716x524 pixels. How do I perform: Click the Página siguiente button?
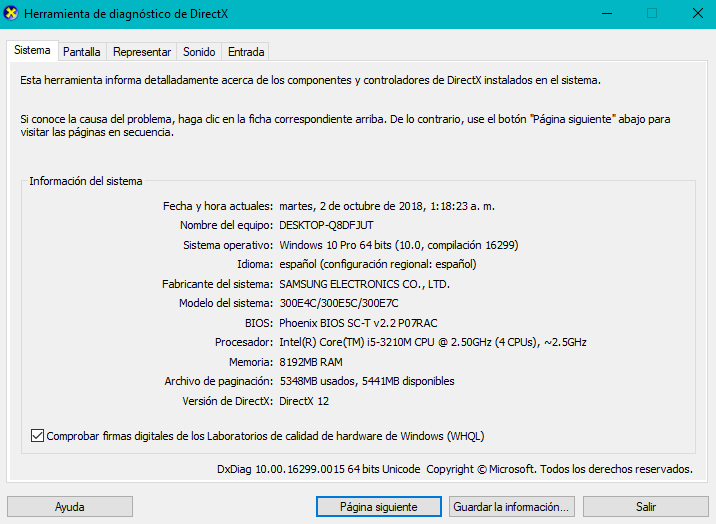click(378, 507)
